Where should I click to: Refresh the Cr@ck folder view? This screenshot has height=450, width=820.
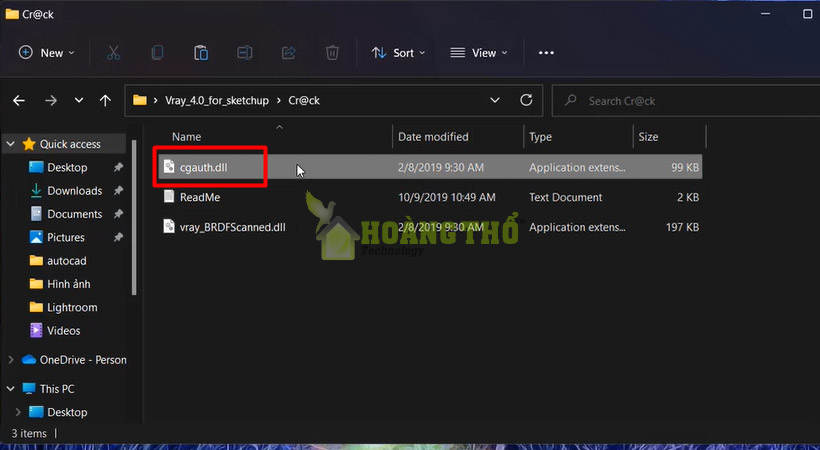(x=526, y=100)
